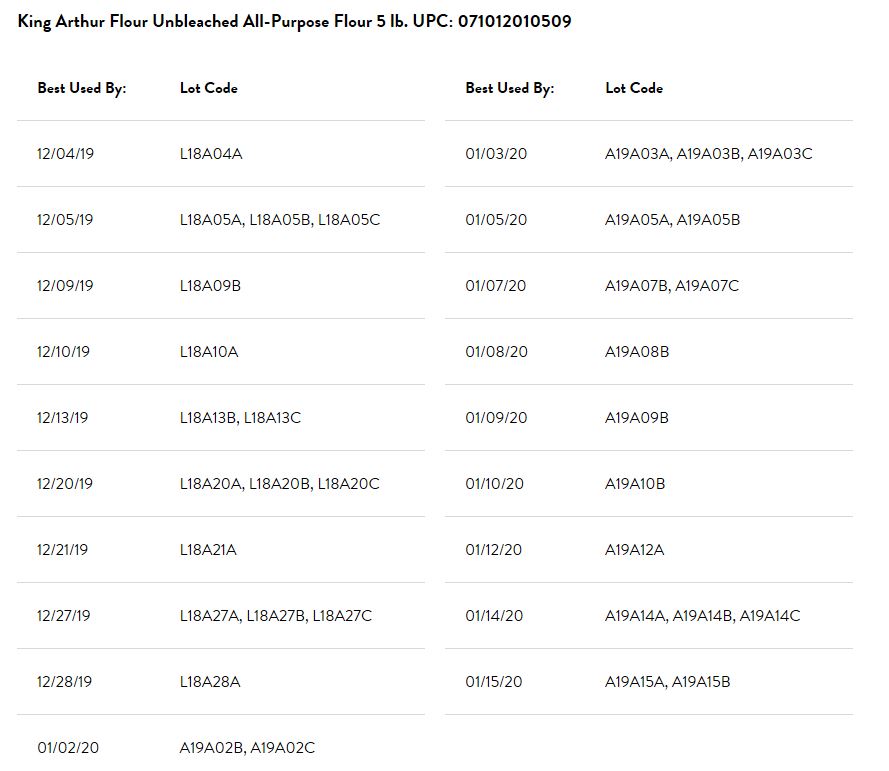Viewport: 889px width, 771px height.
Task: Select the date 12/20/19
Action: (65, 484)
